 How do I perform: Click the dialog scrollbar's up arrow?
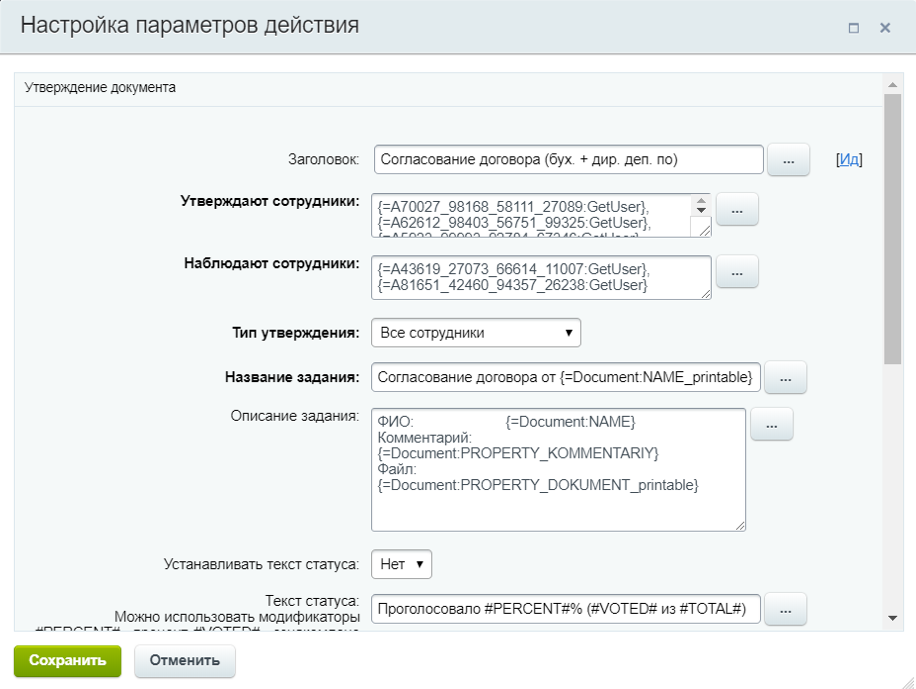pos(893,85)
